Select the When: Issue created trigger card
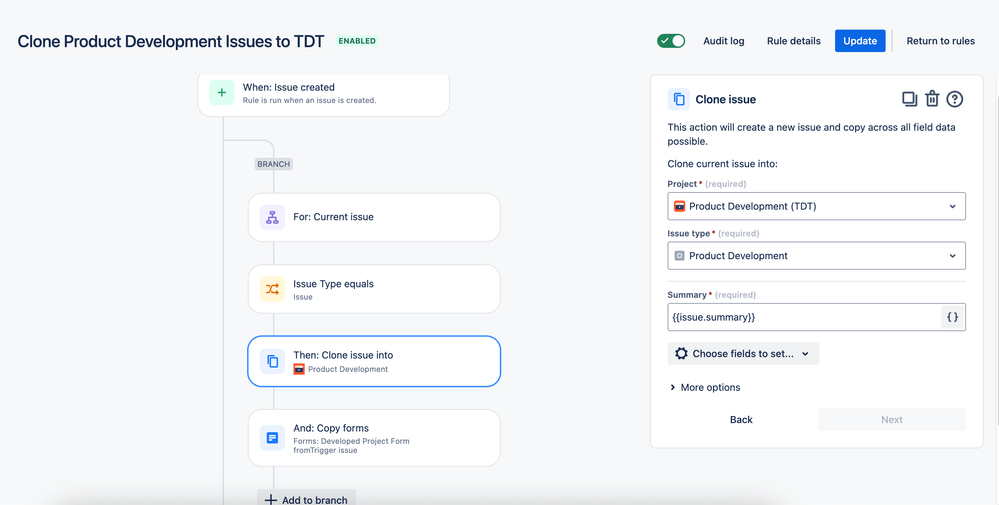This screenshot has width=999, height=505. coord(324,94)
